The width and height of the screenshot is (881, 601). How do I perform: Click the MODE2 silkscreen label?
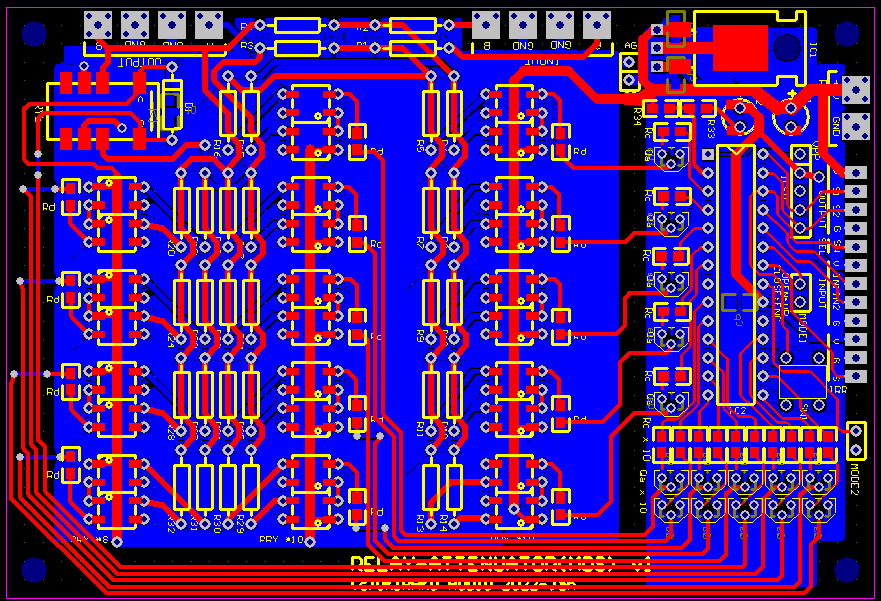tap(856, 479)
